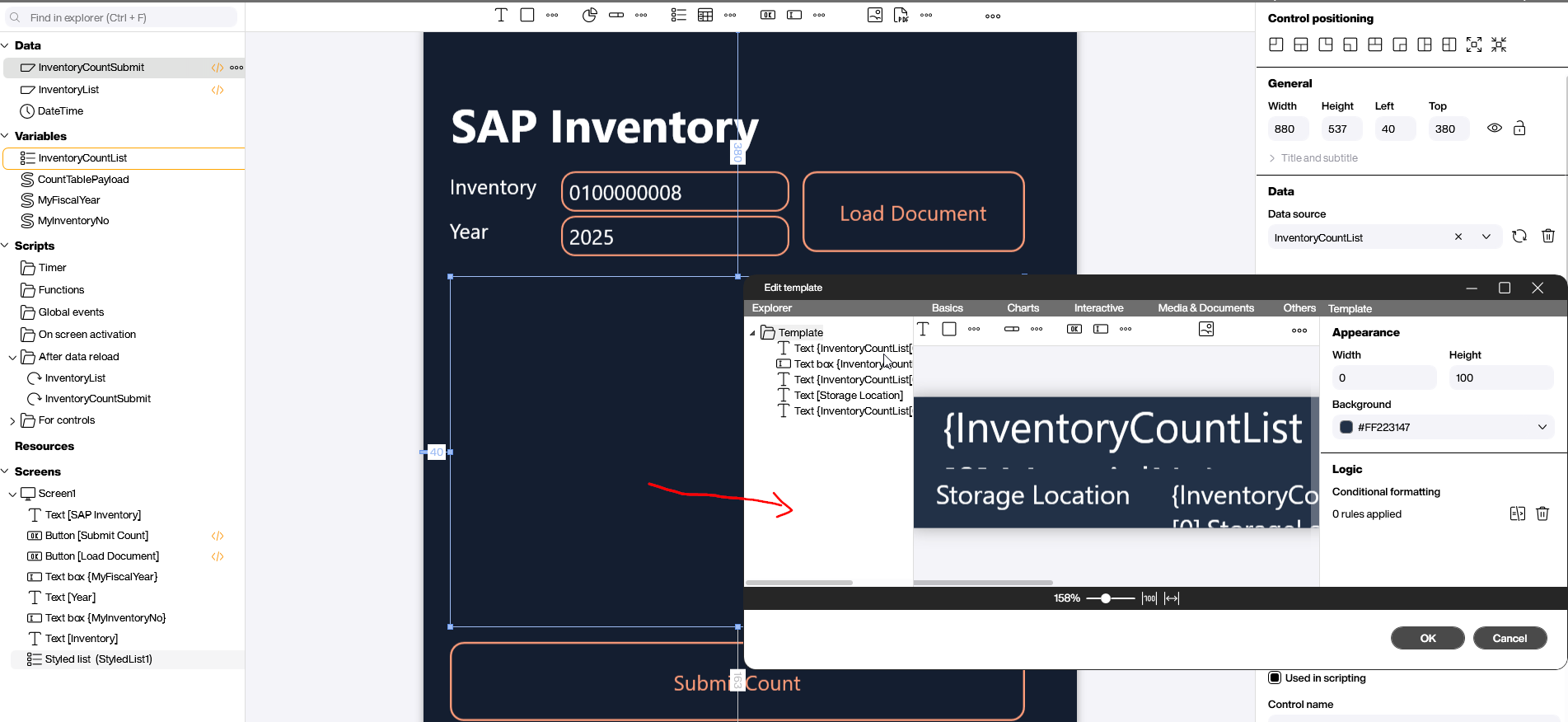Toggle the control visibility eye icon
Image resolution: width=1568 pixels, height=722 pixels.
(x=1495, y=129)
